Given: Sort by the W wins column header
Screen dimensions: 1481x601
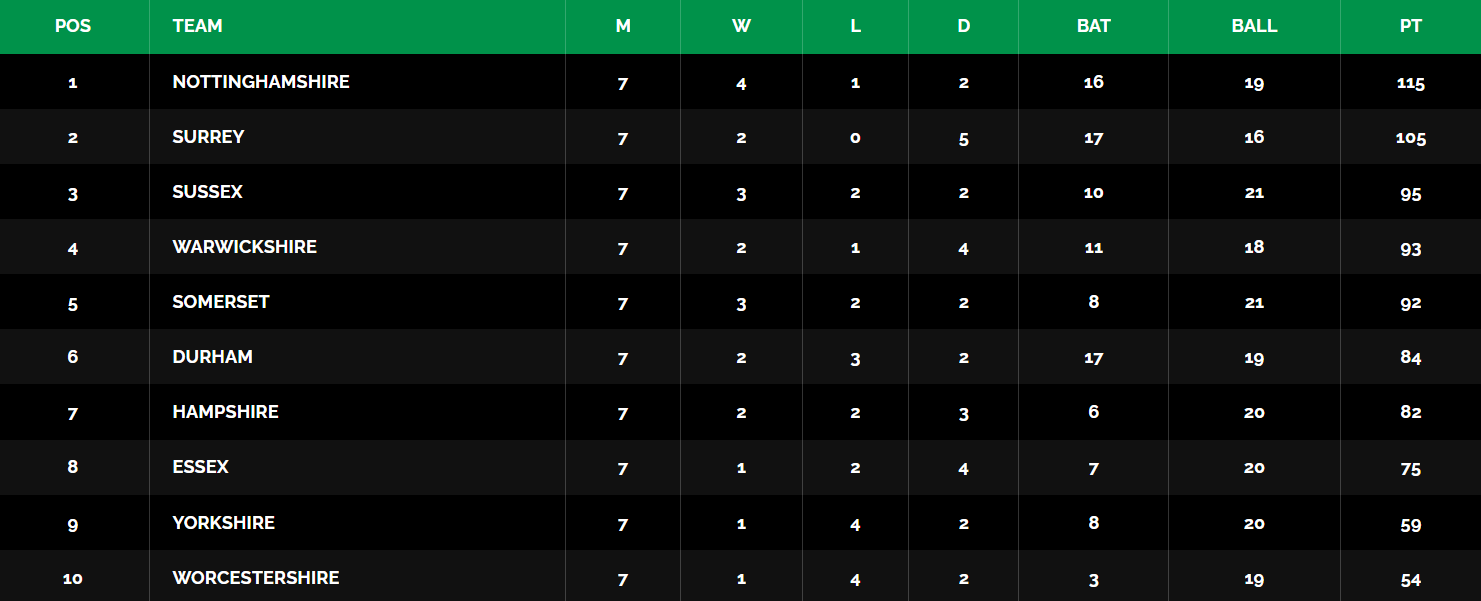Looking at the screenshot, I should (x=741, y=26).
